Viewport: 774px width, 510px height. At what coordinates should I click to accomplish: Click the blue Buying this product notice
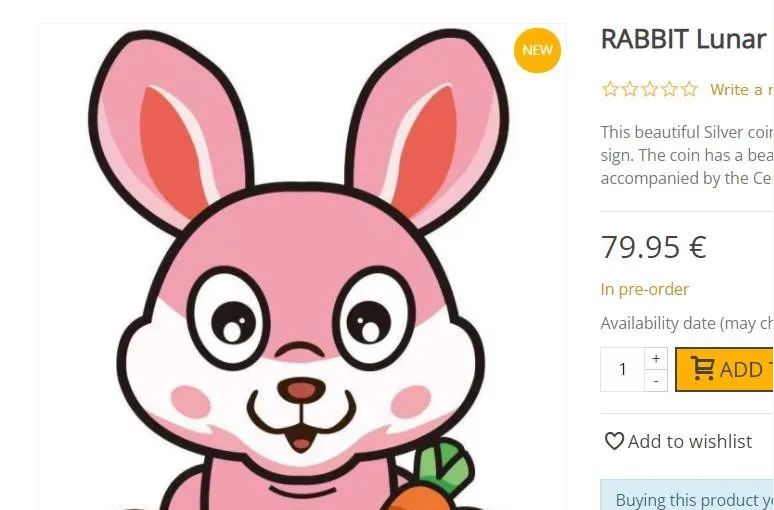(687, 495)
